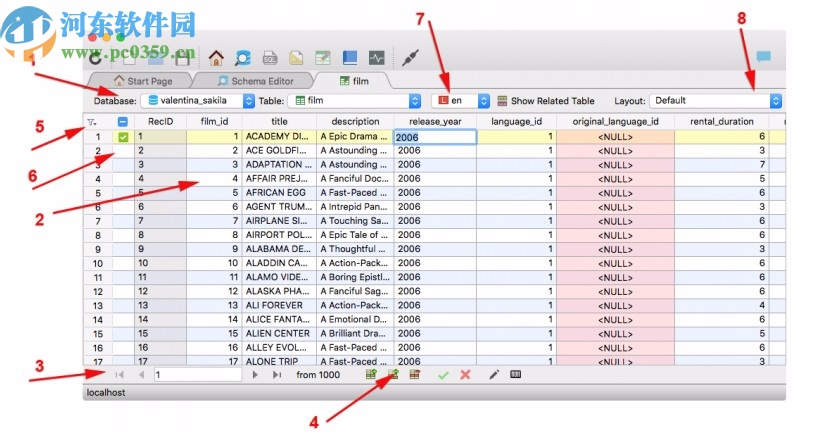This screenshot has height=437, width=819.
Task: Click the record number input field
Action: coord(197,374)
